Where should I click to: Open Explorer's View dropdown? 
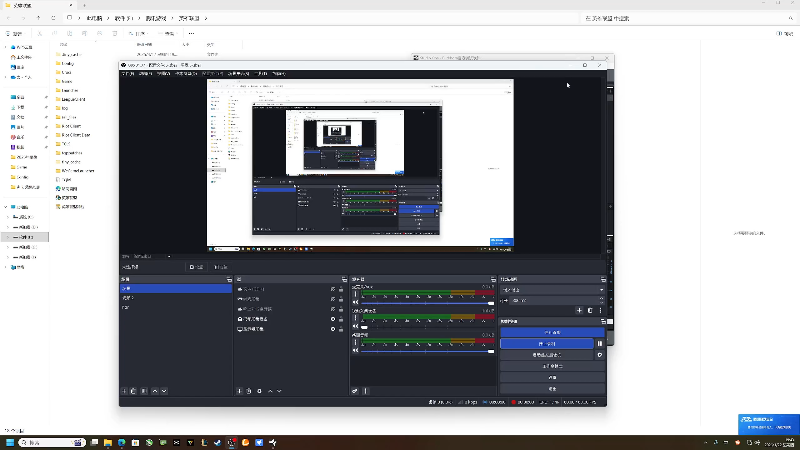pyautogui.click(x=167, y=34)
